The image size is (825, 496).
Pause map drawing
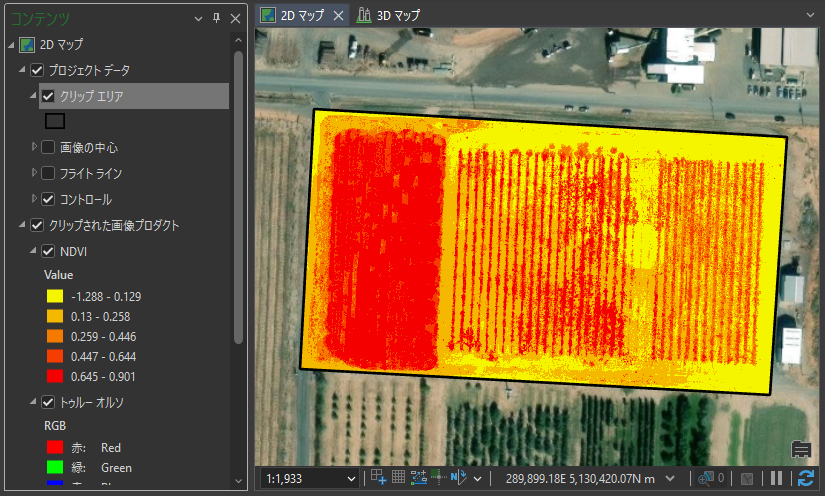coord(777,478)
